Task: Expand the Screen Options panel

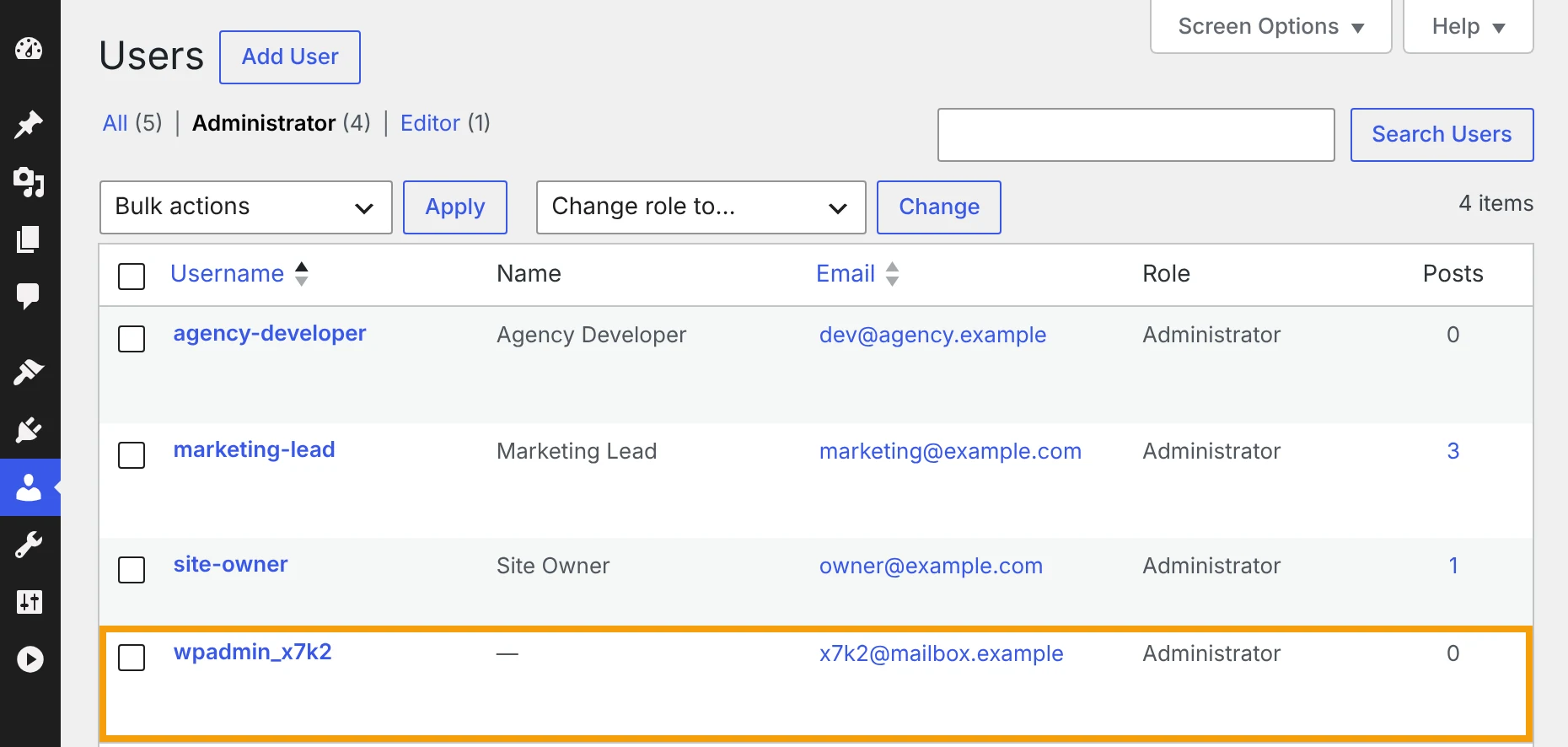Action: (1271, 26)
